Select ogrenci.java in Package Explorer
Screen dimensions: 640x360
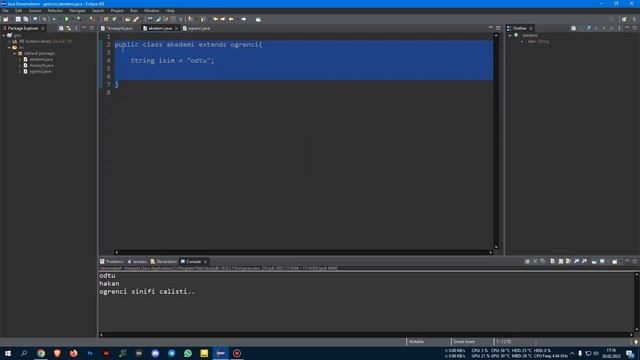click(38, 71)
